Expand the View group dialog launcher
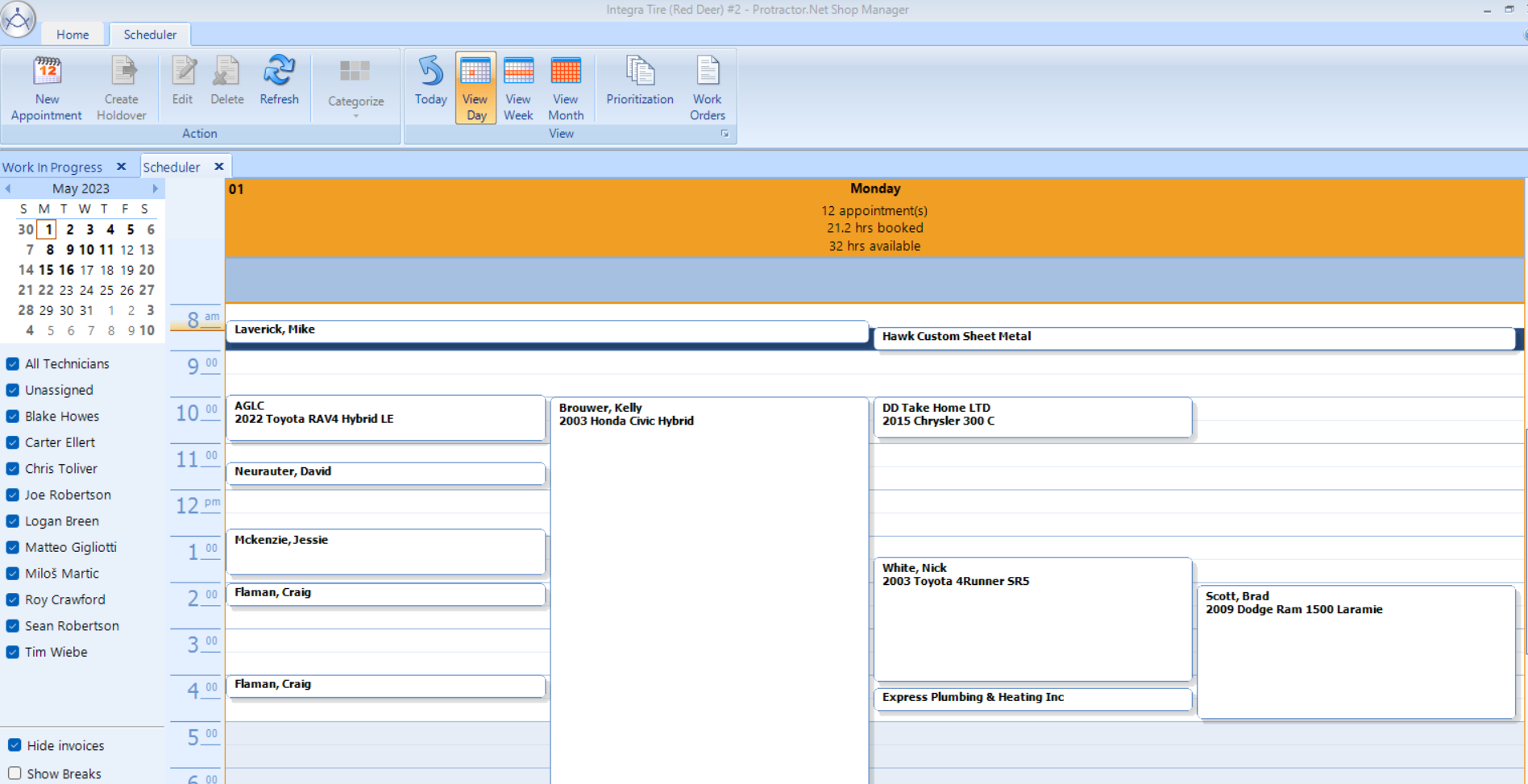Viewport: 1528px width, 784px height. 725,134
